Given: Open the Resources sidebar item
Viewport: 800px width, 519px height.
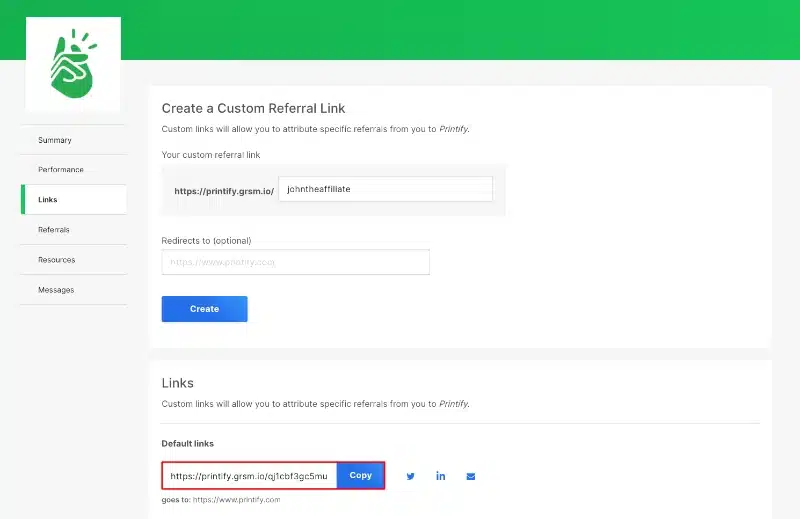Looking at the screenshot, I should pos(73,260).
